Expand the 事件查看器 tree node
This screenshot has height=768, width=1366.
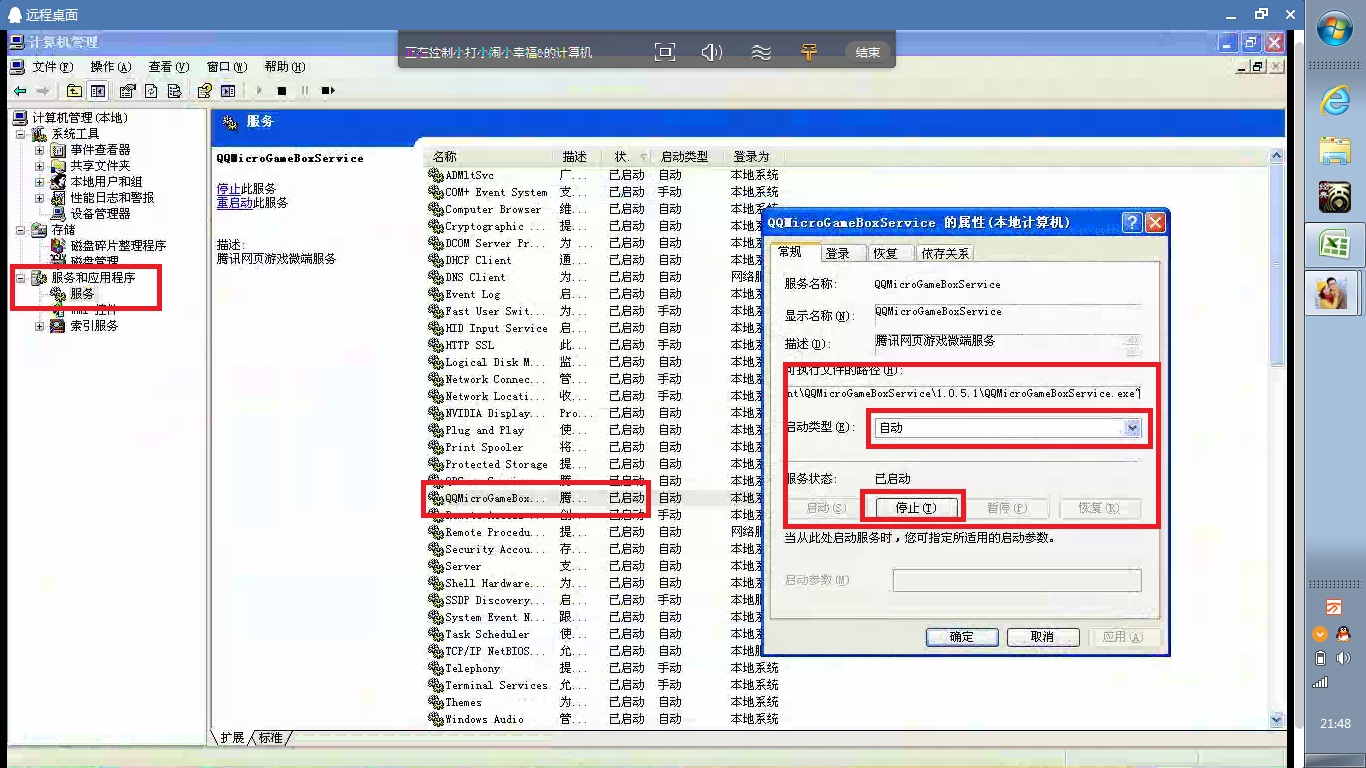click(40, 150)
